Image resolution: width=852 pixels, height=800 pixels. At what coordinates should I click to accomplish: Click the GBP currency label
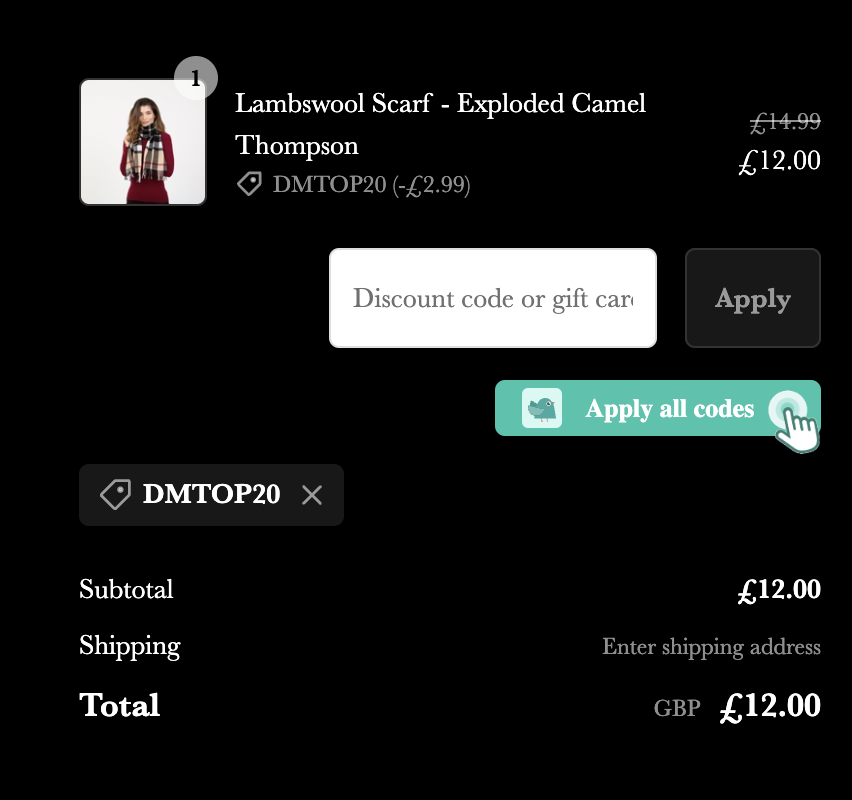(x=677, y=708)
